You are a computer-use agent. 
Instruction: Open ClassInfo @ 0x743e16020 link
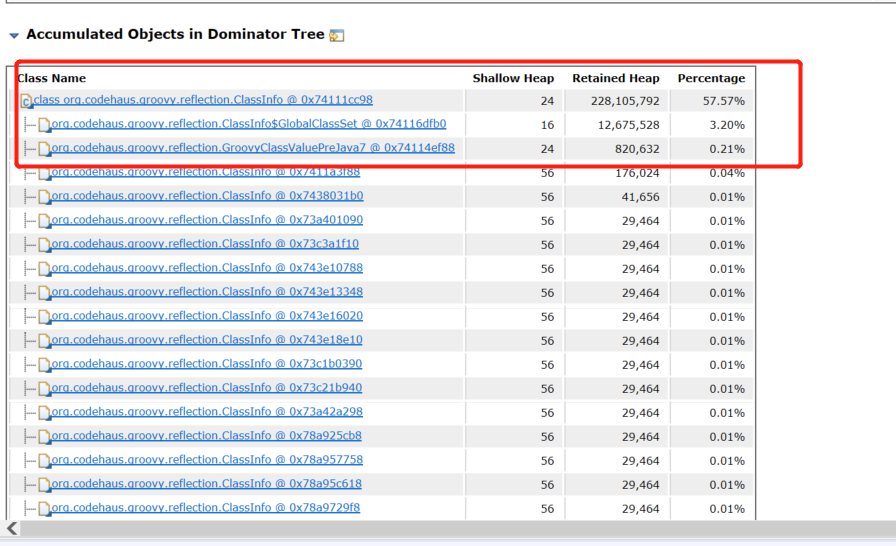coord(207,316)
